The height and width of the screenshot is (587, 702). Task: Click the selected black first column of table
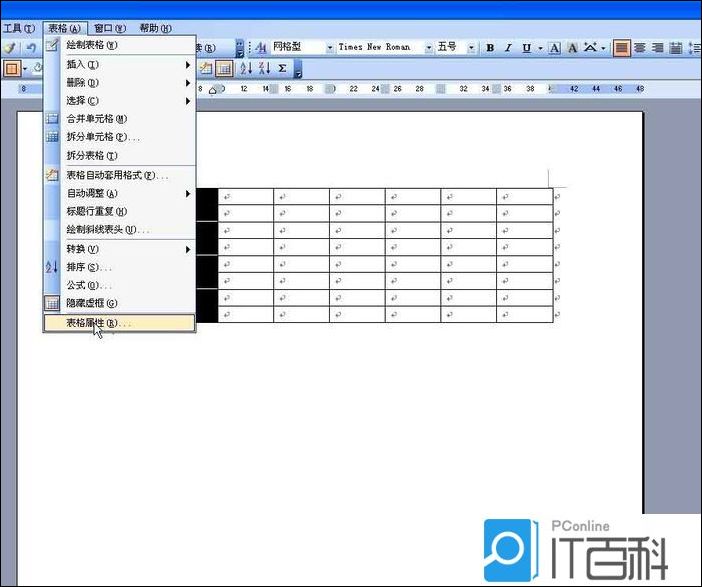tap(207, 255)
